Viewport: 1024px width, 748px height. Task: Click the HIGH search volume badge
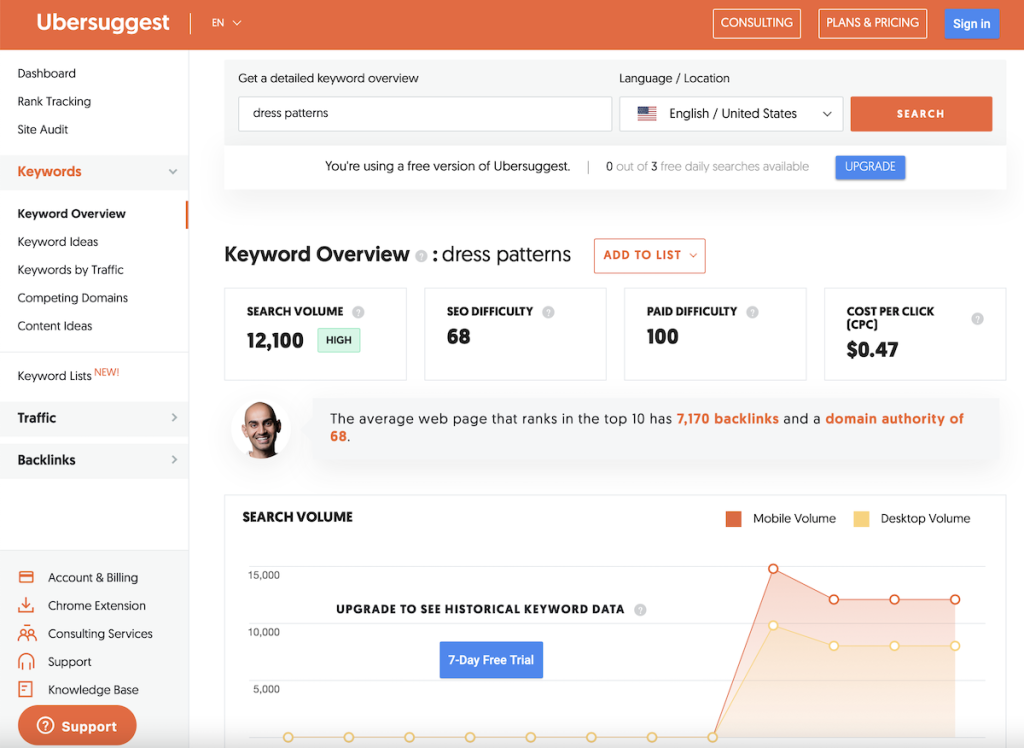tap(338, 340)
